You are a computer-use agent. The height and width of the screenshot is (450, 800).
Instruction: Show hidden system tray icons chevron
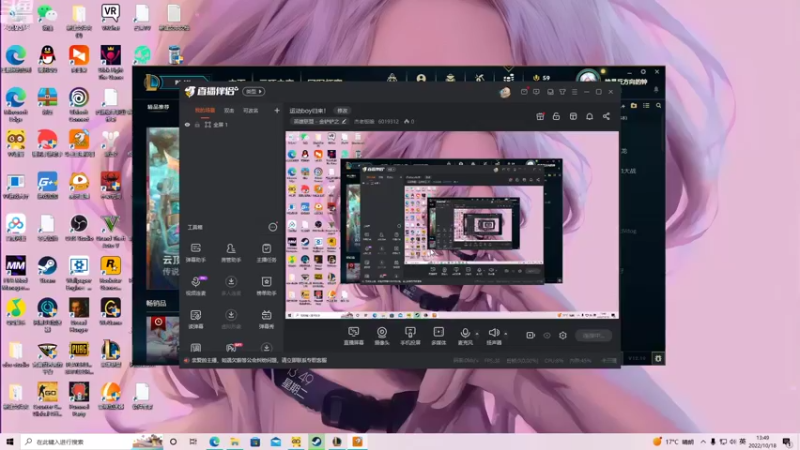[x=703, y=441]
